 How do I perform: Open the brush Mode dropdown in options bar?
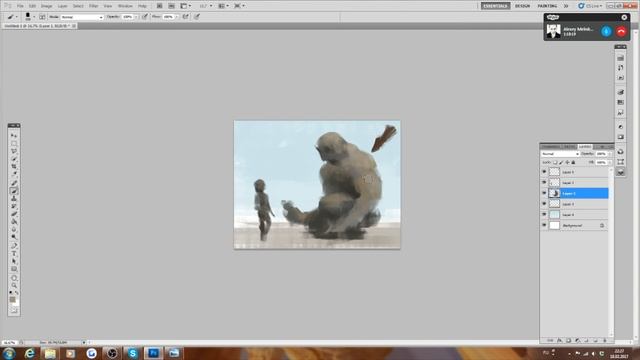click(x=82, y=17)
